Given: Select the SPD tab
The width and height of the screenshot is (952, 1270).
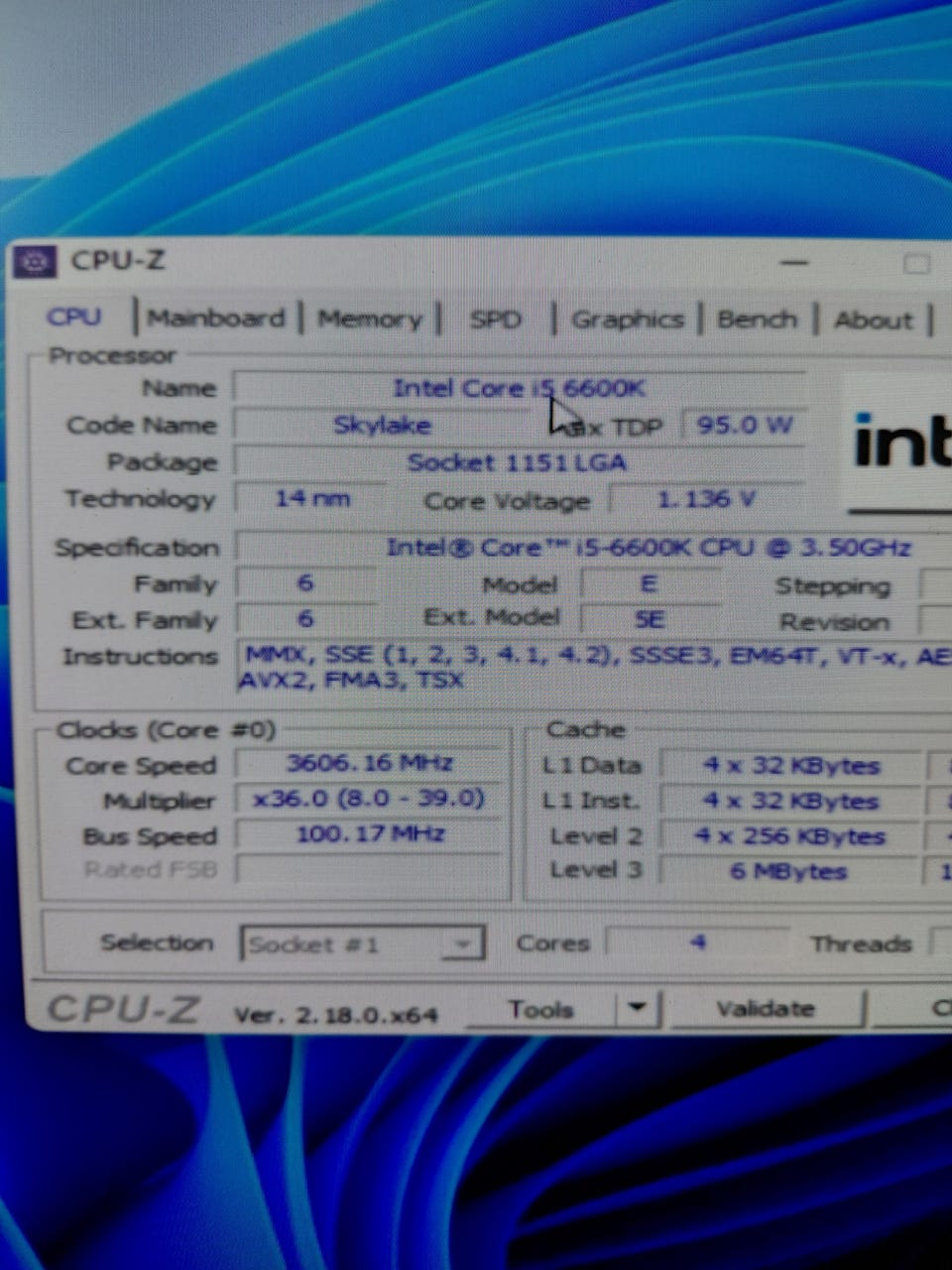Looking at the screenshot, I should click(495, 320).
